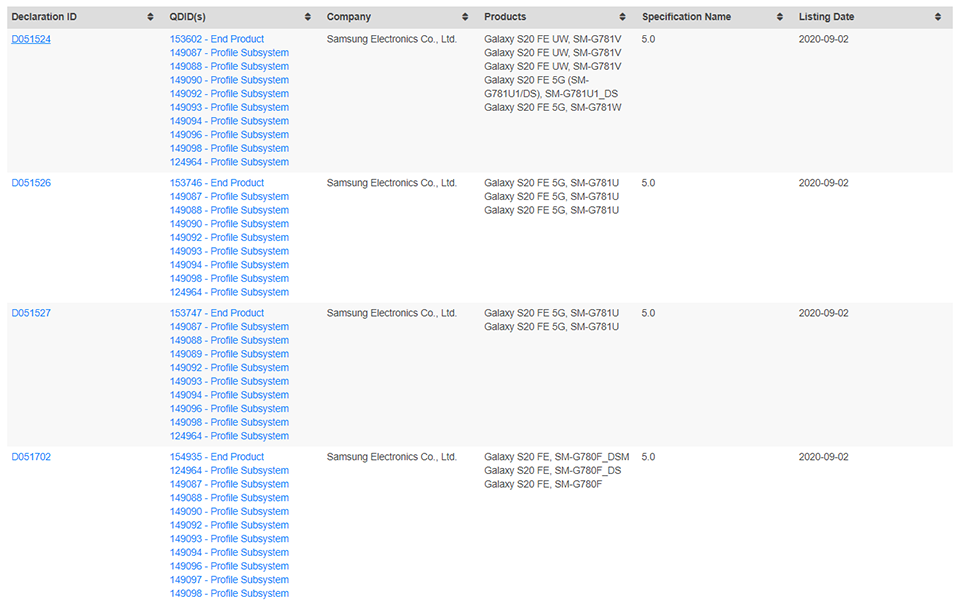Open declaration D051527 link

click(31, 313)
